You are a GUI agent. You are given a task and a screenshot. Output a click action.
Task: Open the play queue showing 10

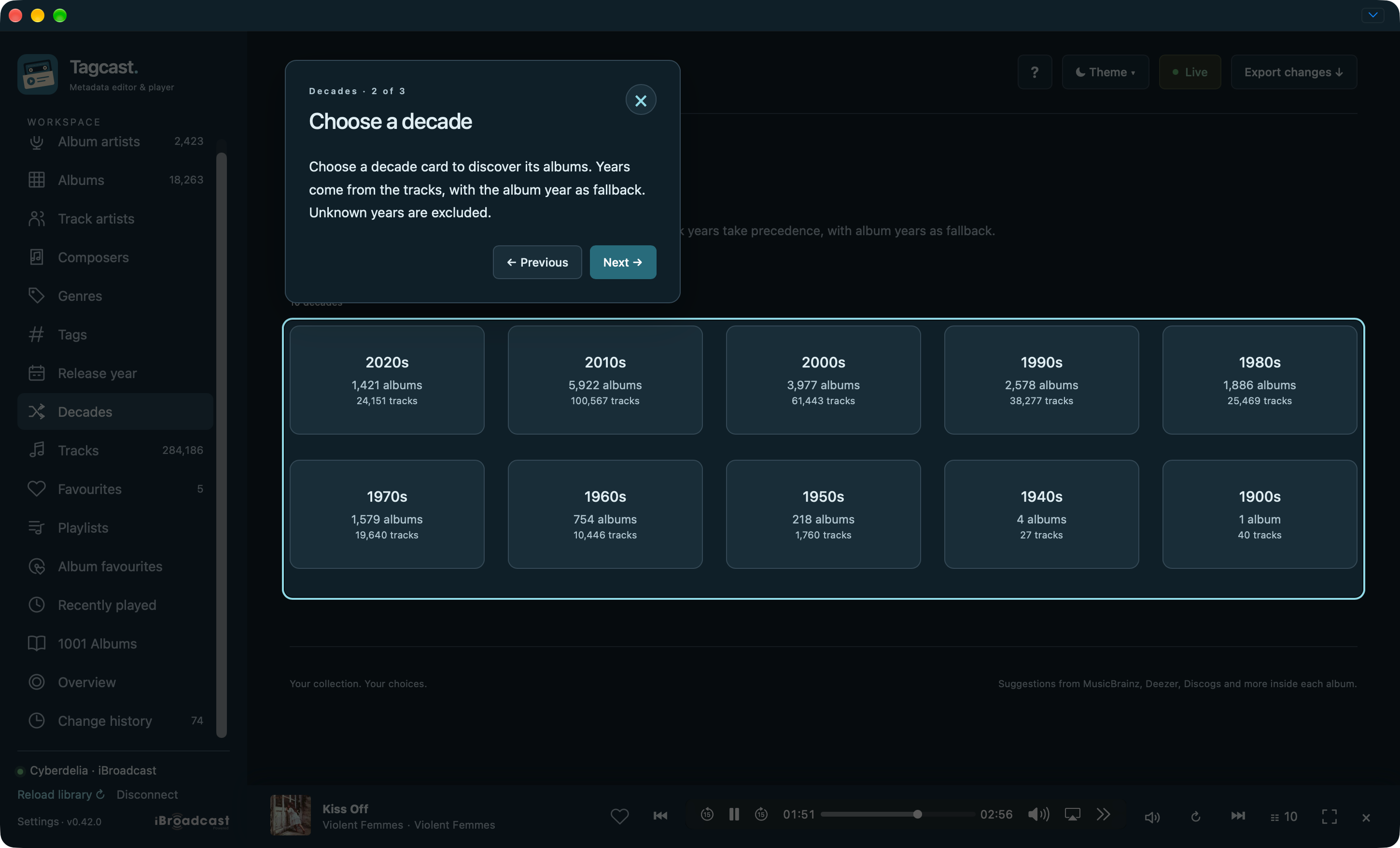tap(1284, 817)
